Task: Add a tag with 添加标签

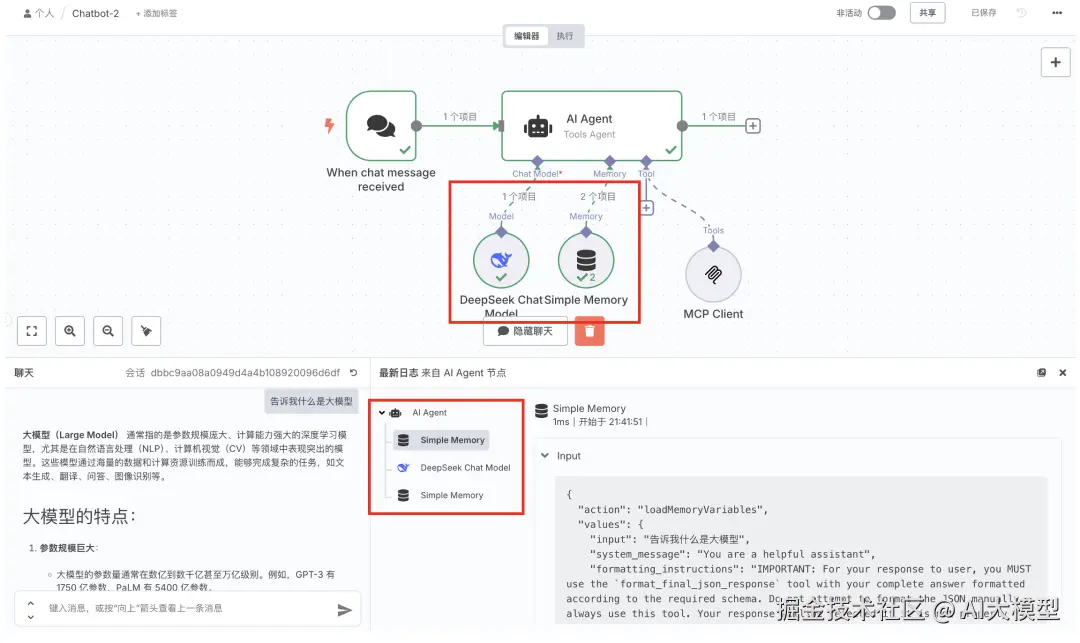Action: (x=156, y=13)
